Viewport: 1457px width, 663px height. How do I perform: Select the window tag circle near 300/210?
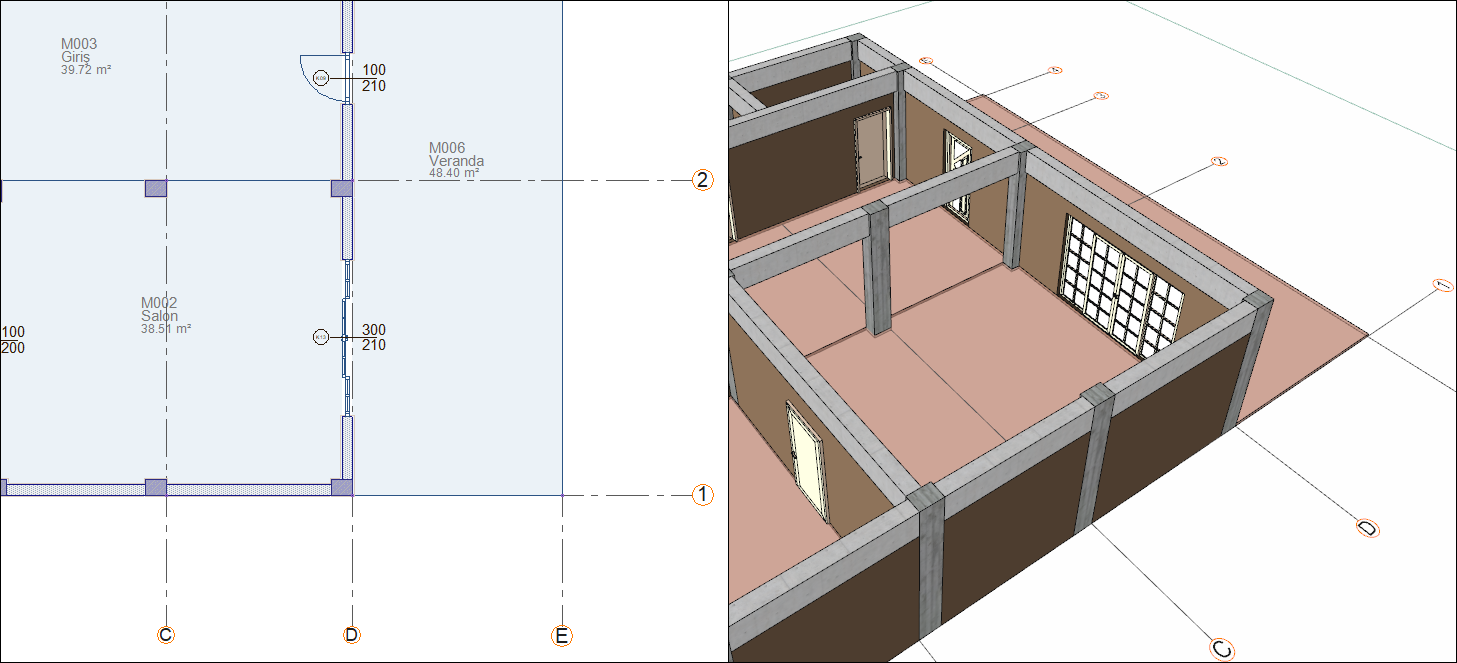click(x=321, y=338)
